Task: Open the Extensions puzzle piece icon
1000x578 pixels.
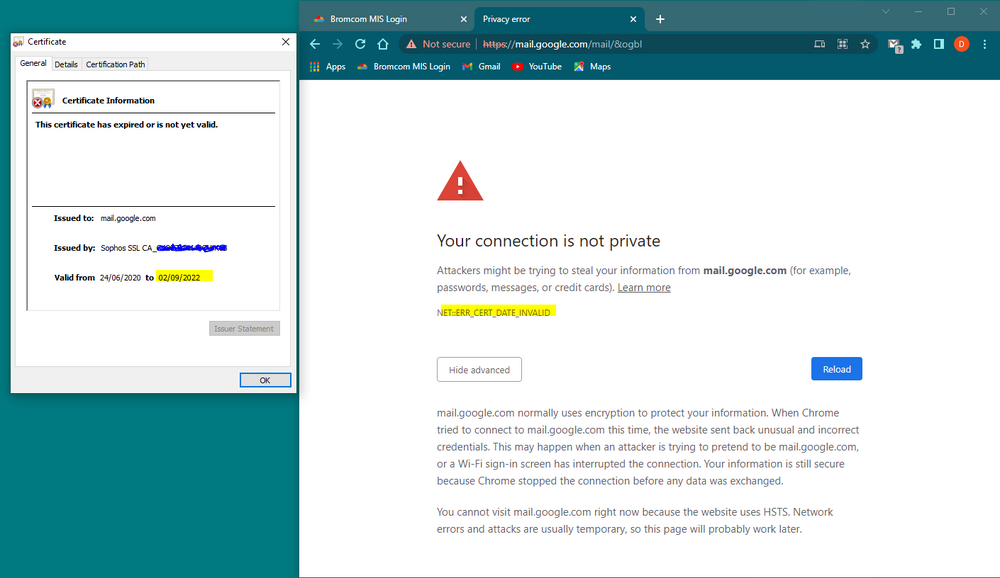Action: [x=916, y=44]
